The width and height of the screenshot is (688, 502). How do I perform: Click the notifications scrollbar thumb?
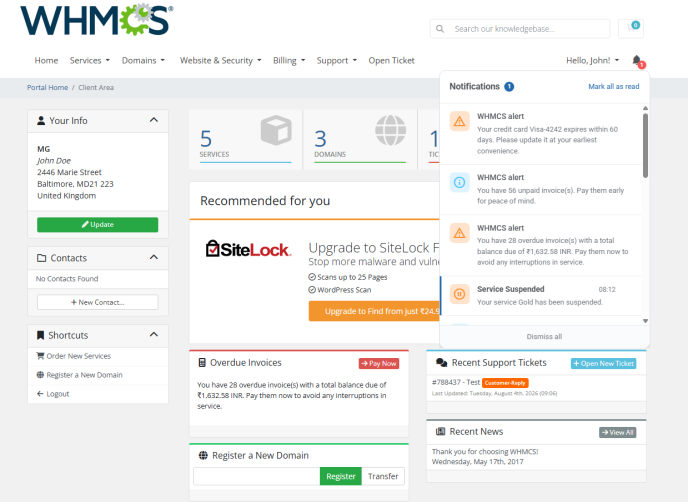click(645, 146)
